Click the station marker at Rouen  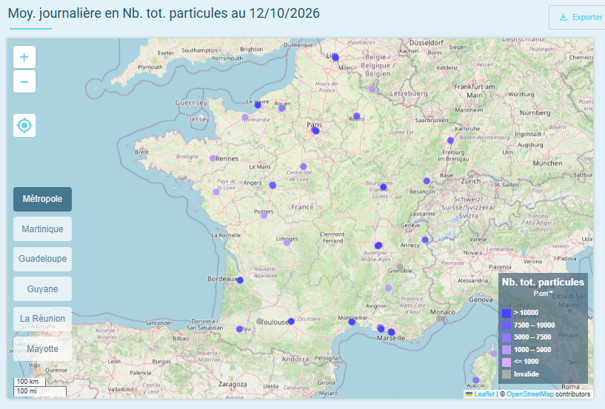282,108
